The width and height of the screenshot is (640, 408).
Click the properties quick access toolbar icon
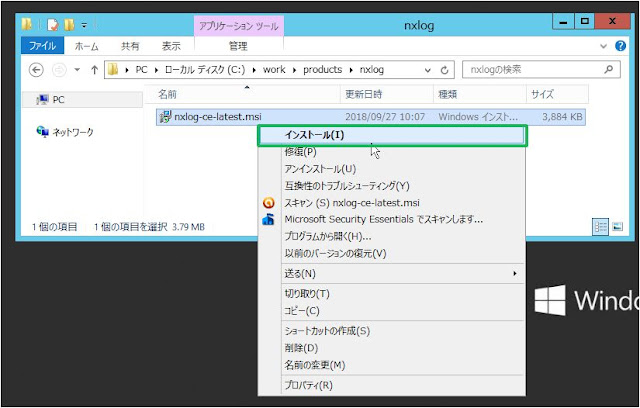click(x=53, y=25)
